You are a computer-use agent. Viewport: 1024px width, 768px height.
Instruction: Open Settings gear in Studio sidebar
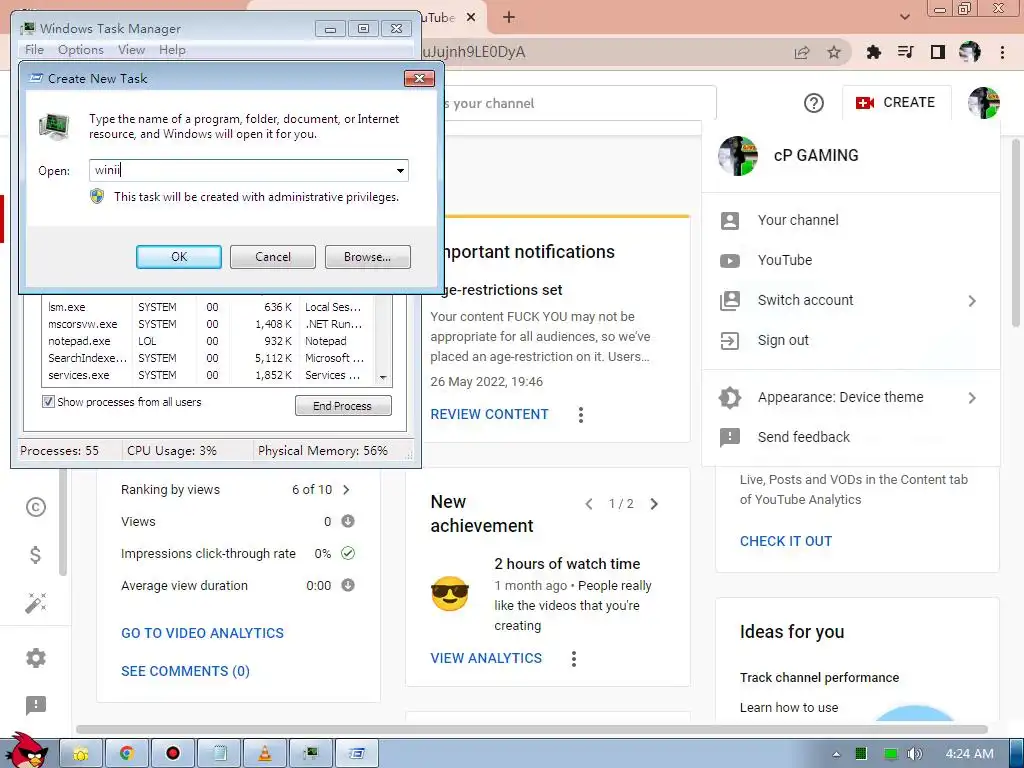pyautogui.click(x=36, y=658)
